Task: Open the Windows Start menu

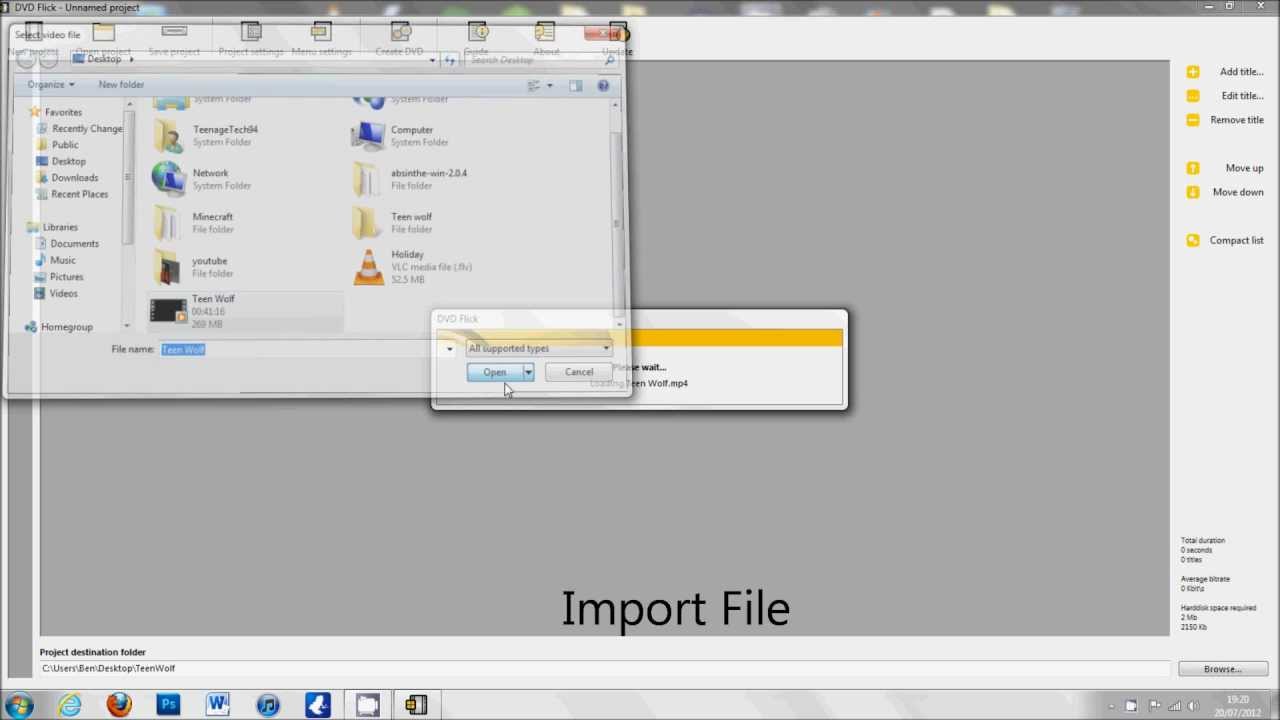Action: (20, 704)
